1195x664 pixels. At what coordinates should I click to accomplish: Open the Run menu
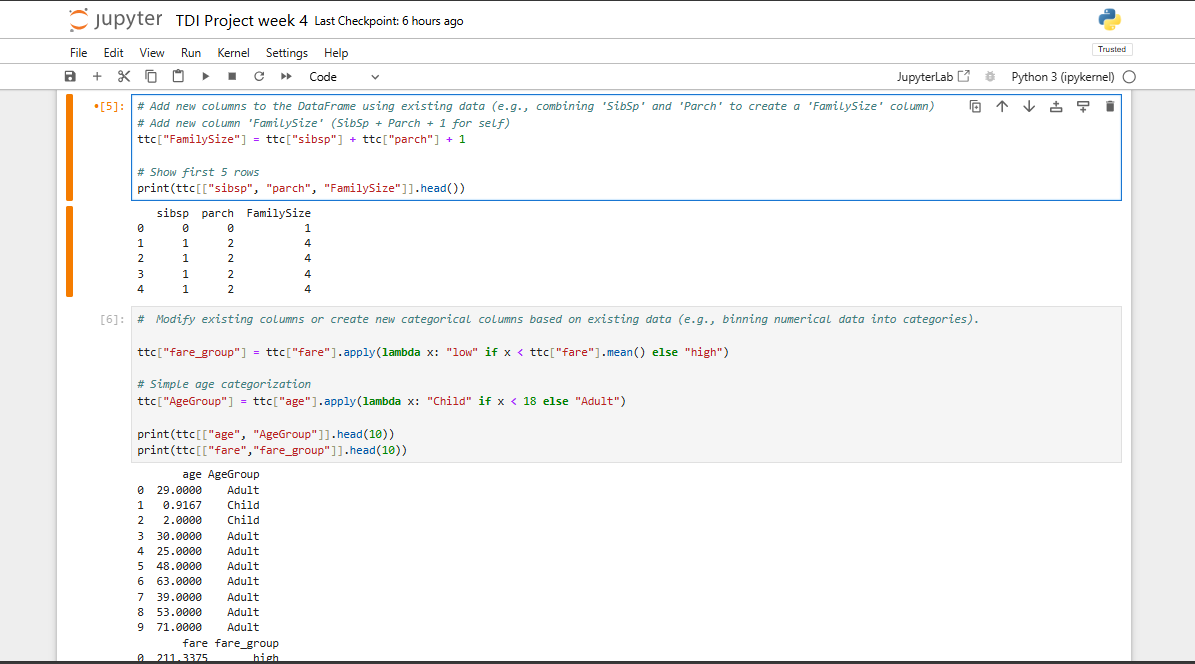[x=191, y=53]
